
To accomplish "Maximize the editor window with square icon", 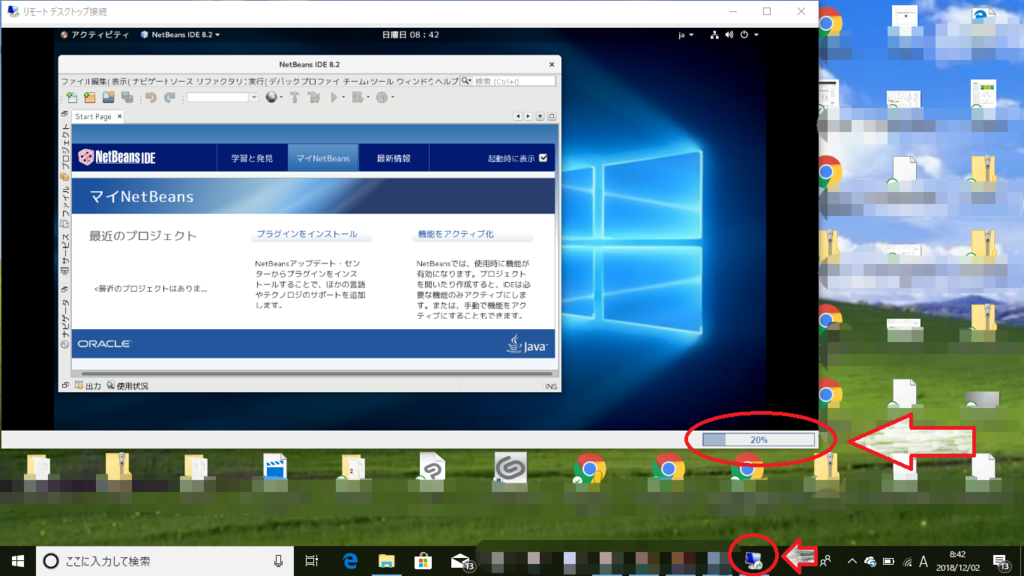I will click(551, 116).
